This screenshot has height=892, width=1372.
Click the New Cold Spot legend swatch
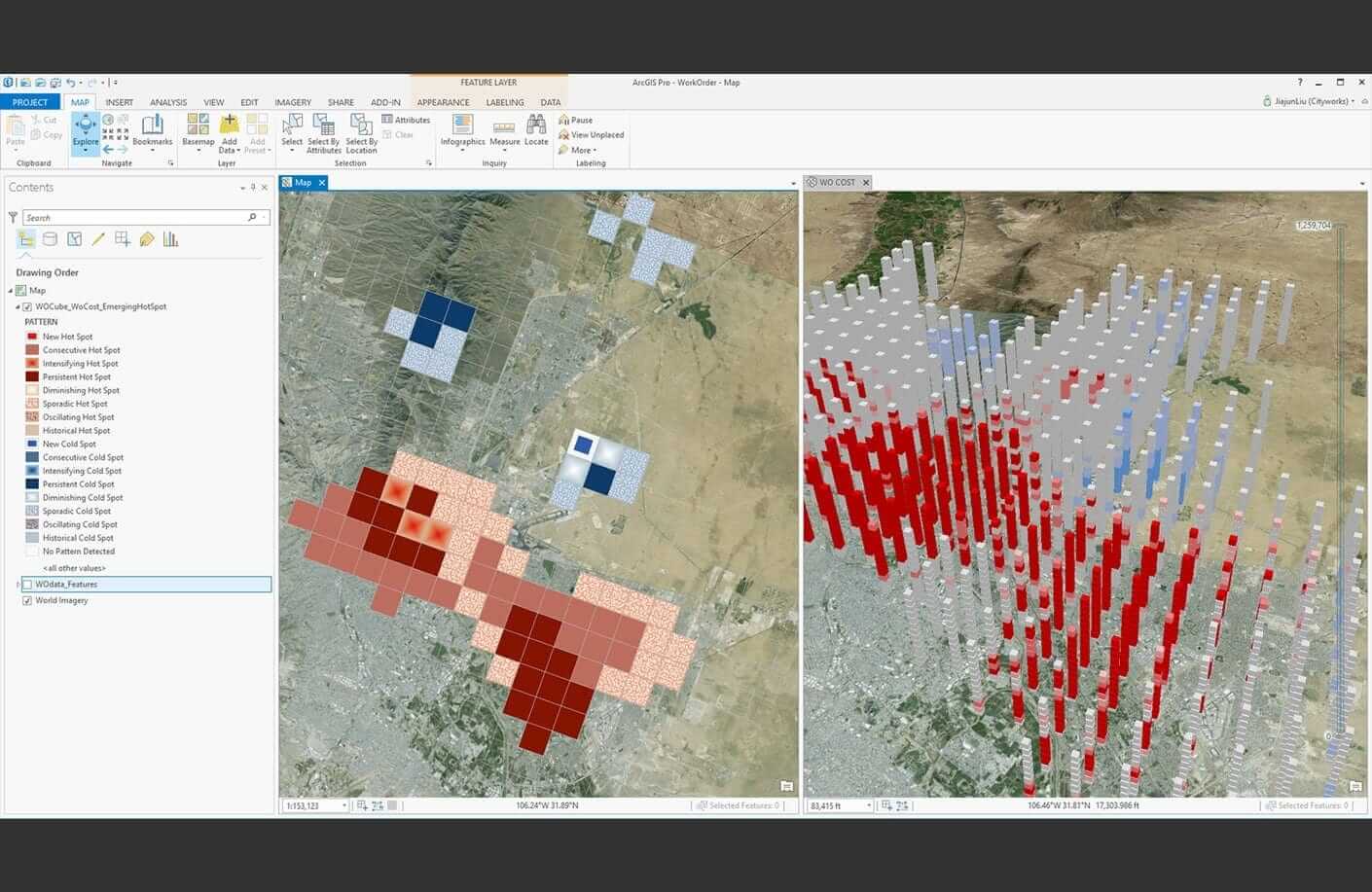click(x=32, y=444)
